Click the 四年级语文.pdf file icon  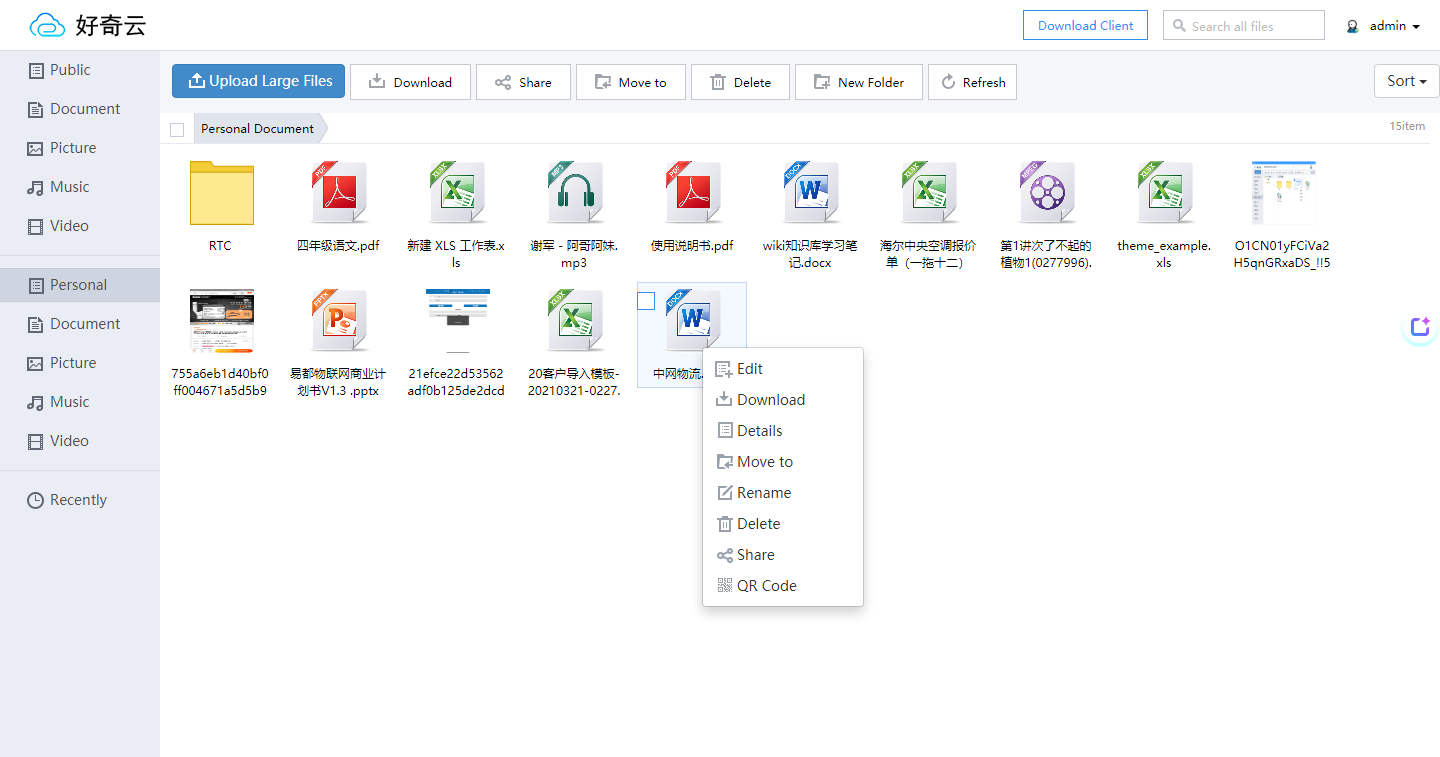[339, 193]
